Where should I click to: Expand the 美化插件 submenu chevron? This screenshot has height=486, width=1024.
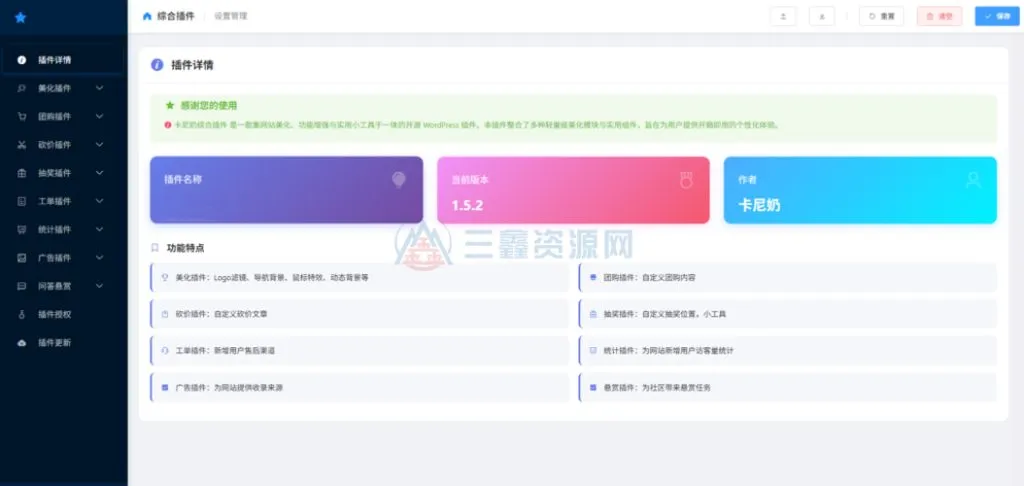coord(99,88)
